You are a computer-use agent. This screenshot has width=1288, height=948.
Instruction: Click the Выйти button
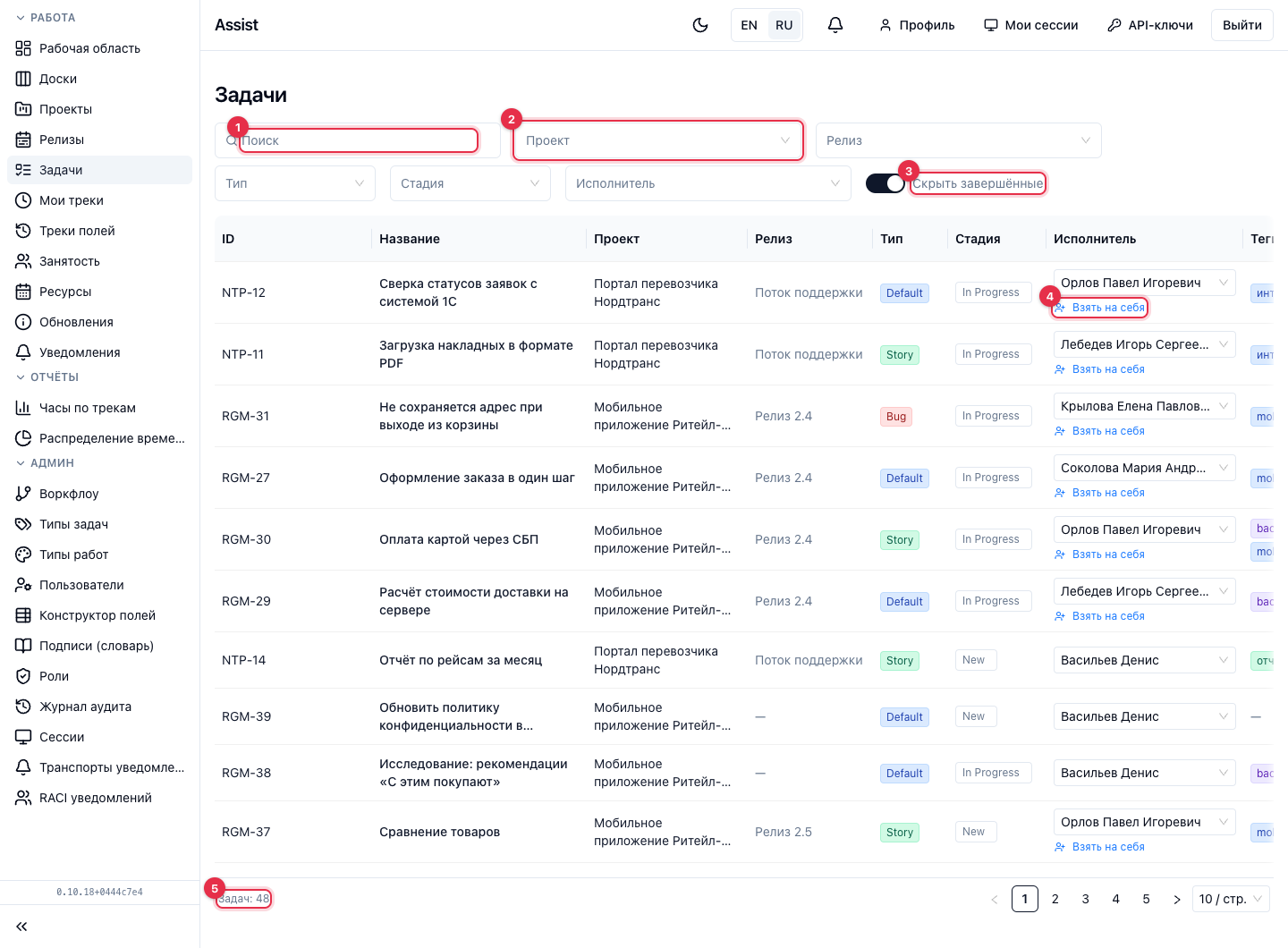1242,25
